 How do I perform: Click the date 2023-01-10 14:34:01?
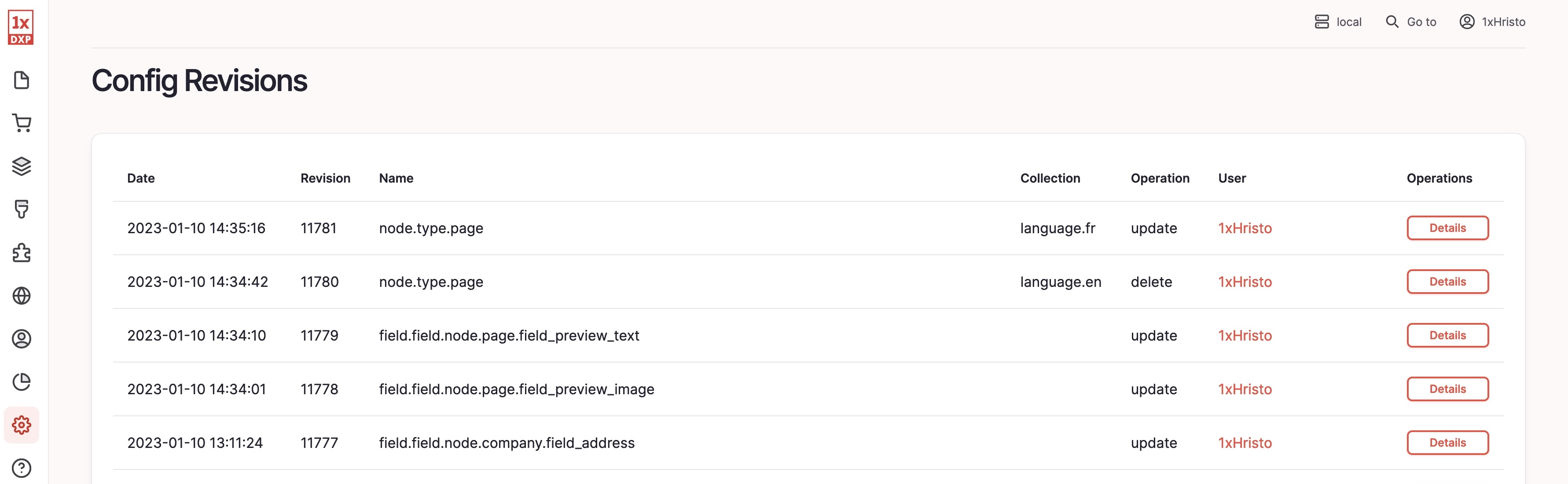pos(197,389)
